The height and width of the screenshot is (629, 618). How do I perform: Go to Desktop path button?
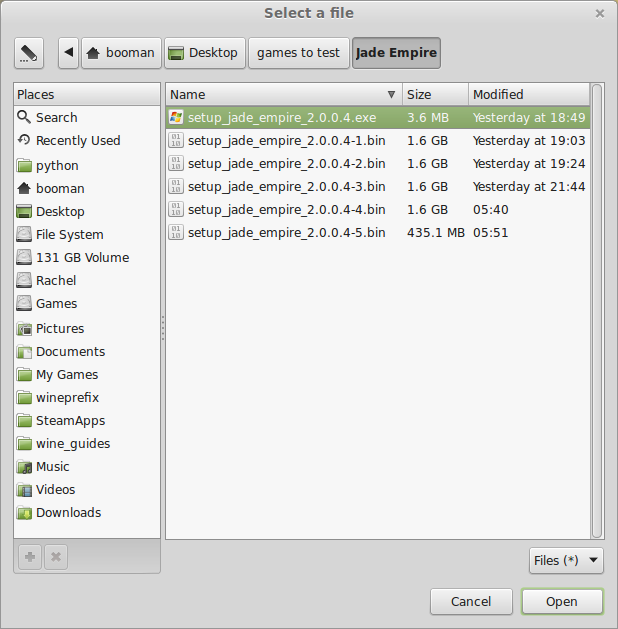(205, 53)
